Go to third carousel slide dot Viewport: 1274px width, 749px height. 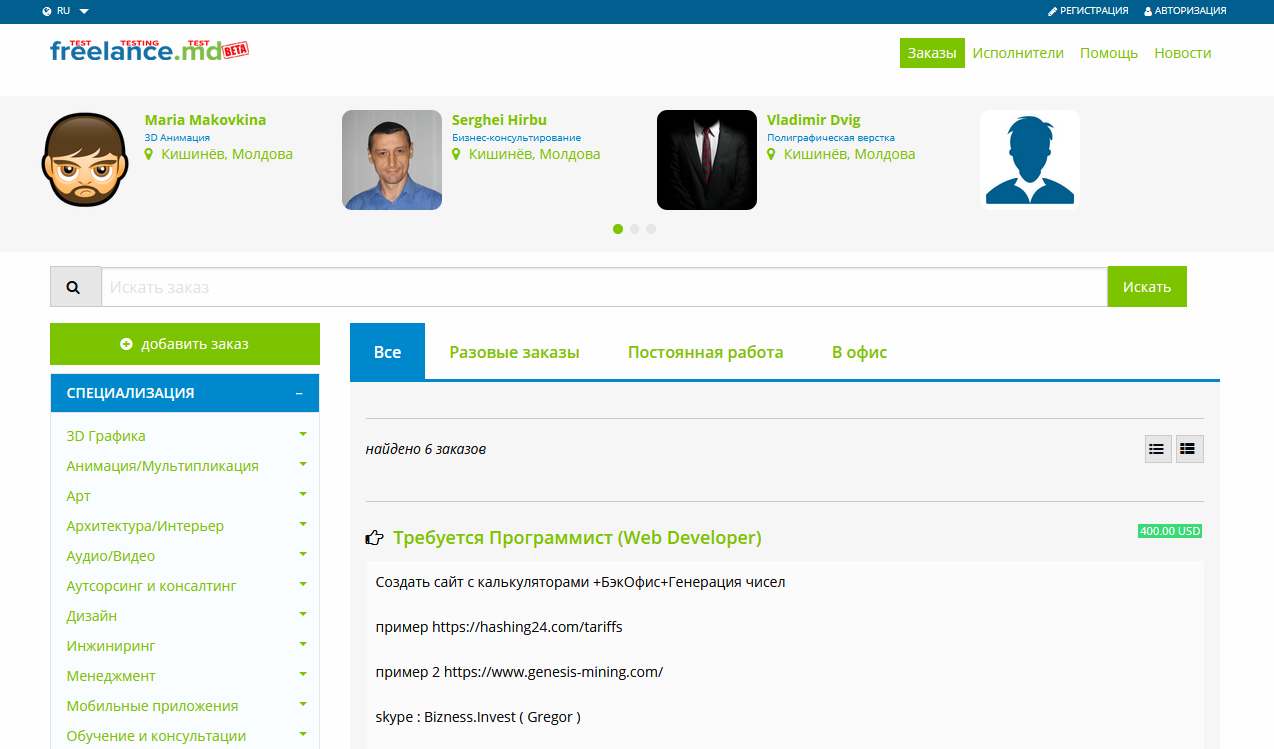pyautogui.click(x=651, y=229)
